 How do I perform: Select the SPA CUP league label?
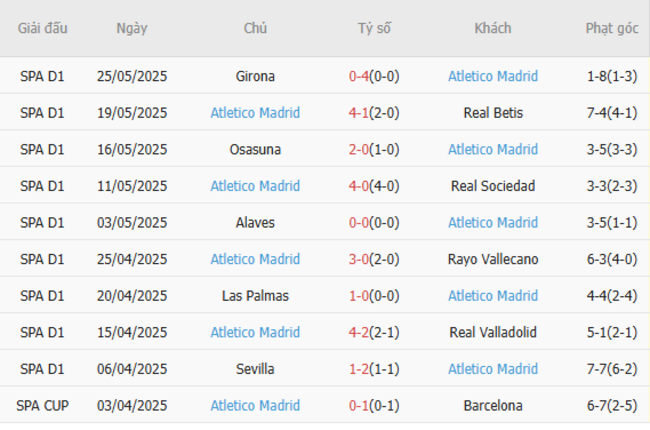pos(42,405)
